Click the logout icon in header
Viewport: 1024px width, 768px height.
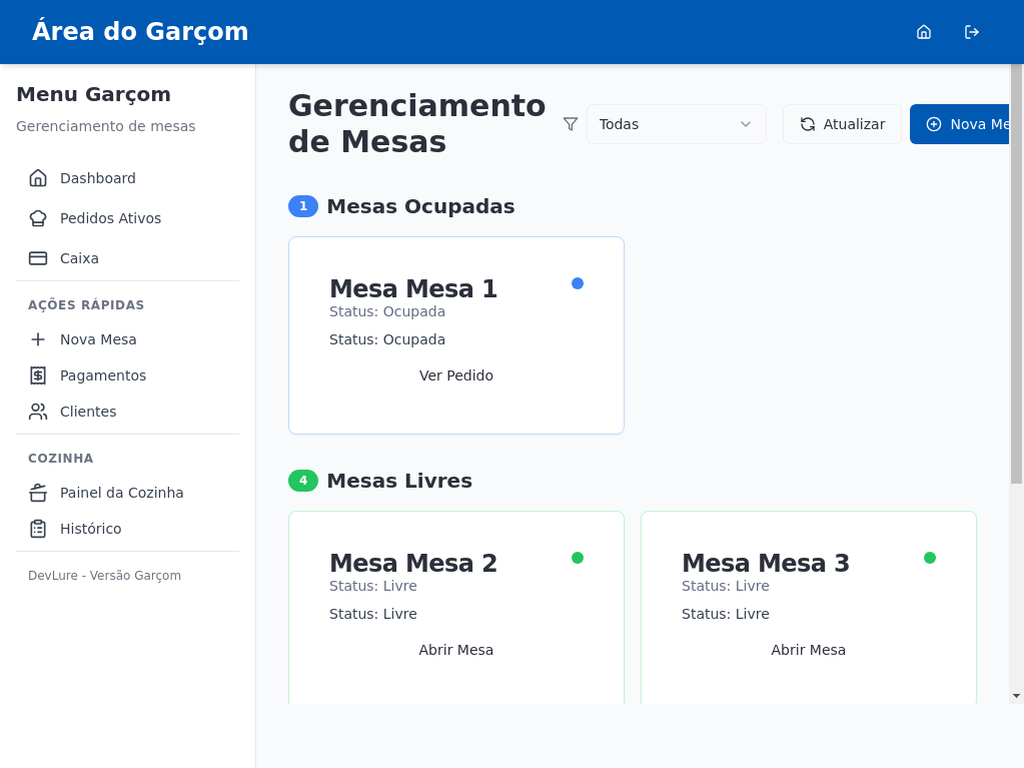click(x=972, y=32)
